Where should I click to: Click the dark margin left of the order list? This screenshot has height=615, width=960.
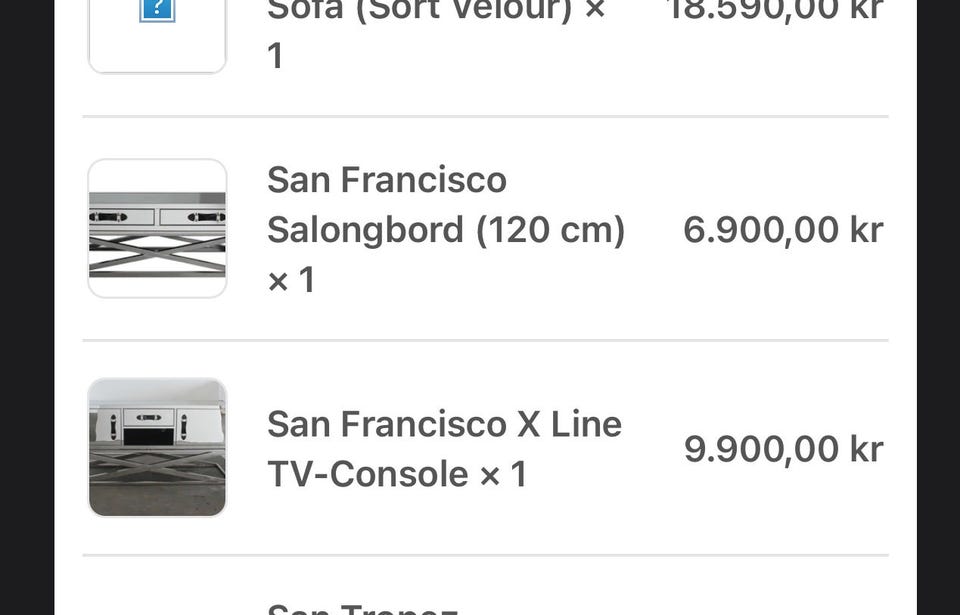point(27,308)
